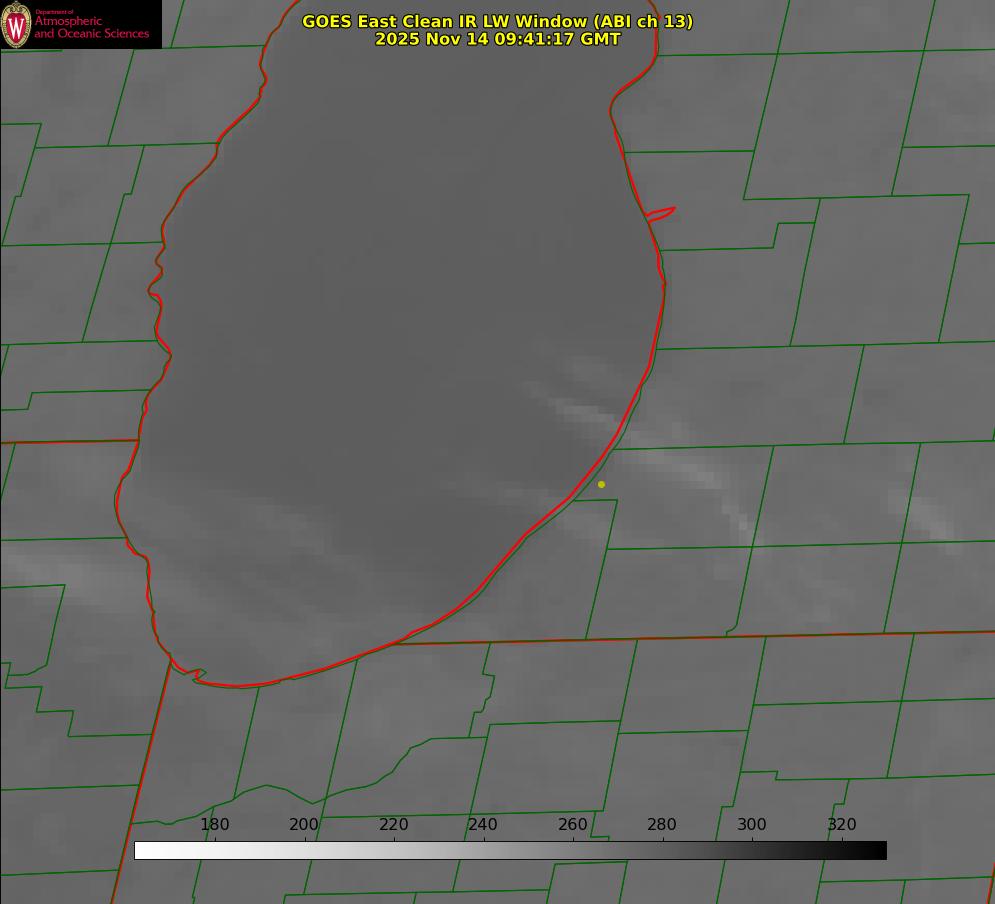Click the 200 tick label on colorbar

coord(304,825)
